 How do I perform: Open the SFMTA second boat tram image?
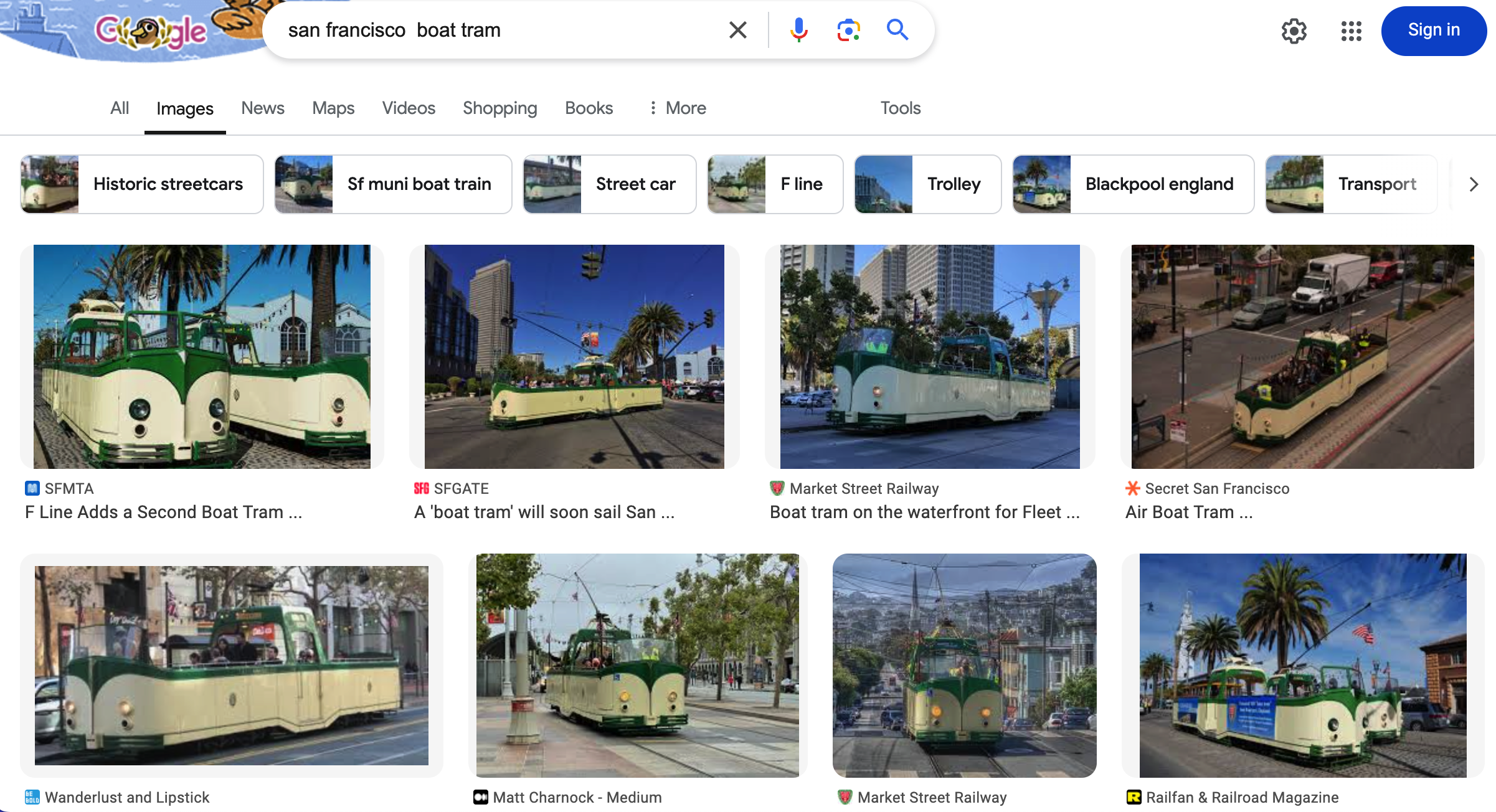pos(202,356)
